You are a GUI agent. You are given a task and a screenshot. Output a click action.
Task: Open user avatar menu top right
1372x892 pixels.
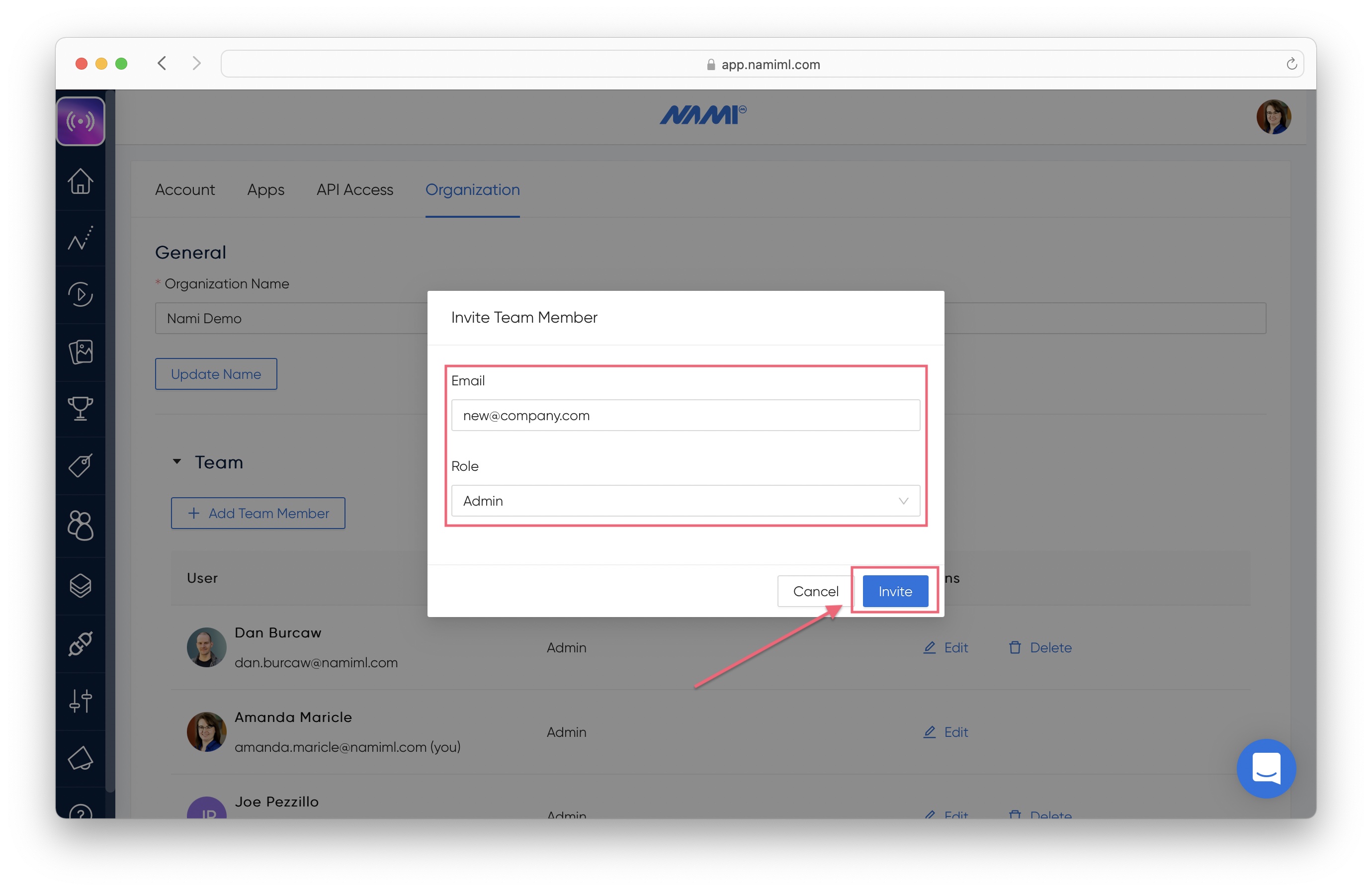[x=1273, y=117]
